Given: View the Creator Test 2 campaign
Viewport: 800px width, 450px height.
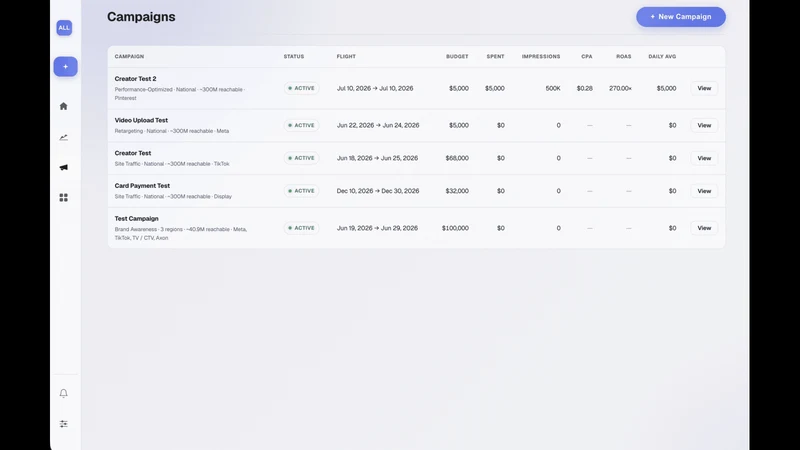Looking at the screenshot, I should click(x=704, y=88).
